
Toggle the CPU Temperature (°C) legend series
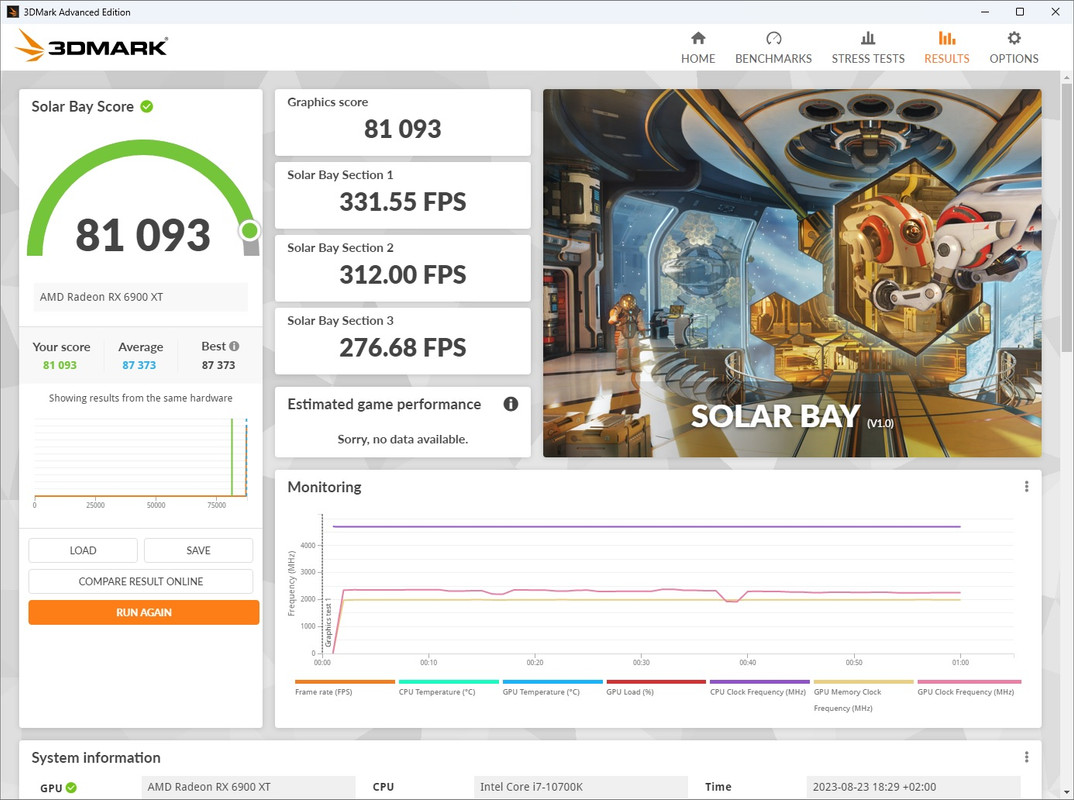(x=448, y=688)
